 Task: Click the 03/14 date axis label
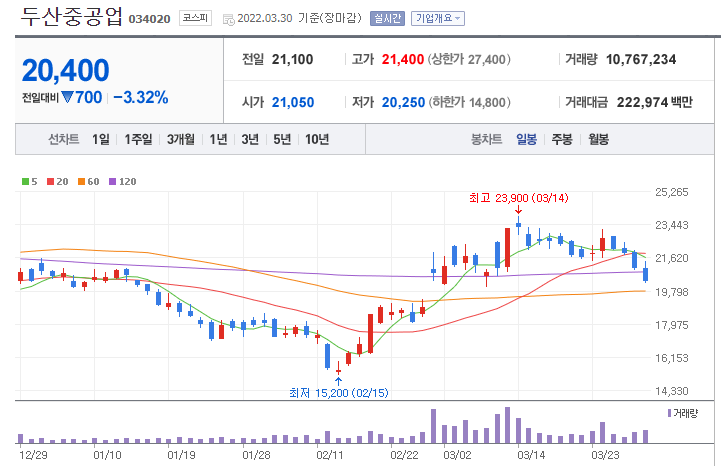tap(531, 455)
